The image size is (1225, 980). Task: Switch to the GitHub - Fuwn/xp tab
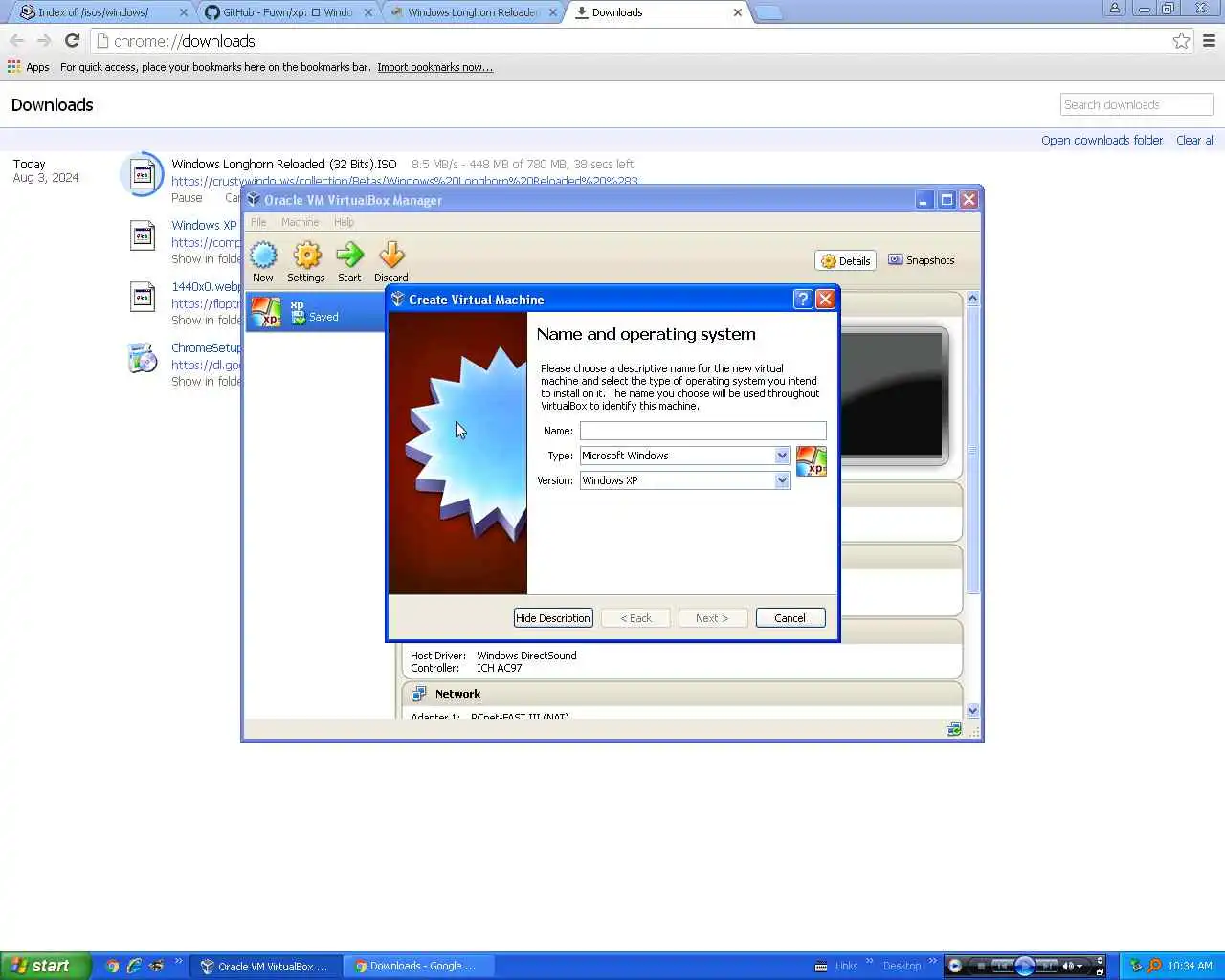[x=287, y=12]
